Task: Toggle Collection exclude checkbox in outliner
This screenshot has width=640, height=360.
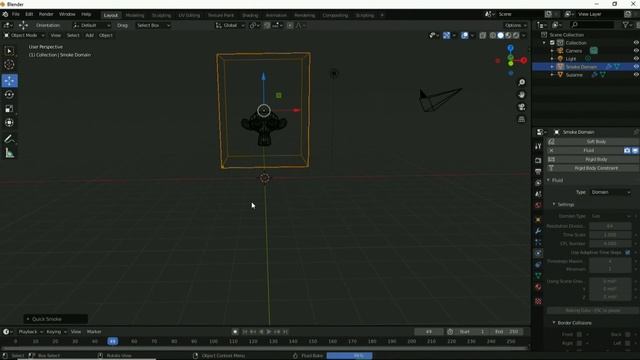Action: tap(552, 42)
